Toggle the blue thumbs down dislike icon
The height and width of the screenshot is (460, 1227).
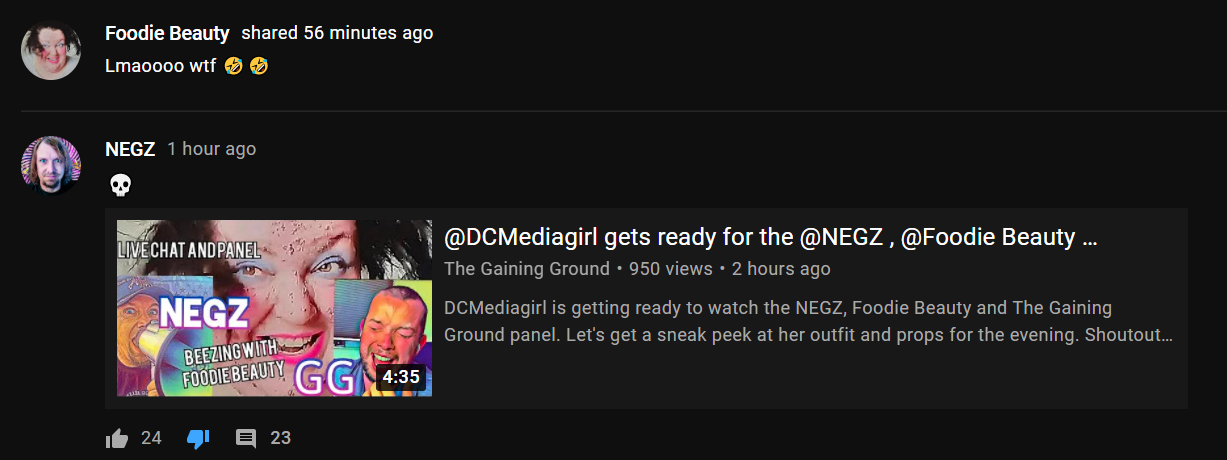pyautogui.click(x=198, y=438)
